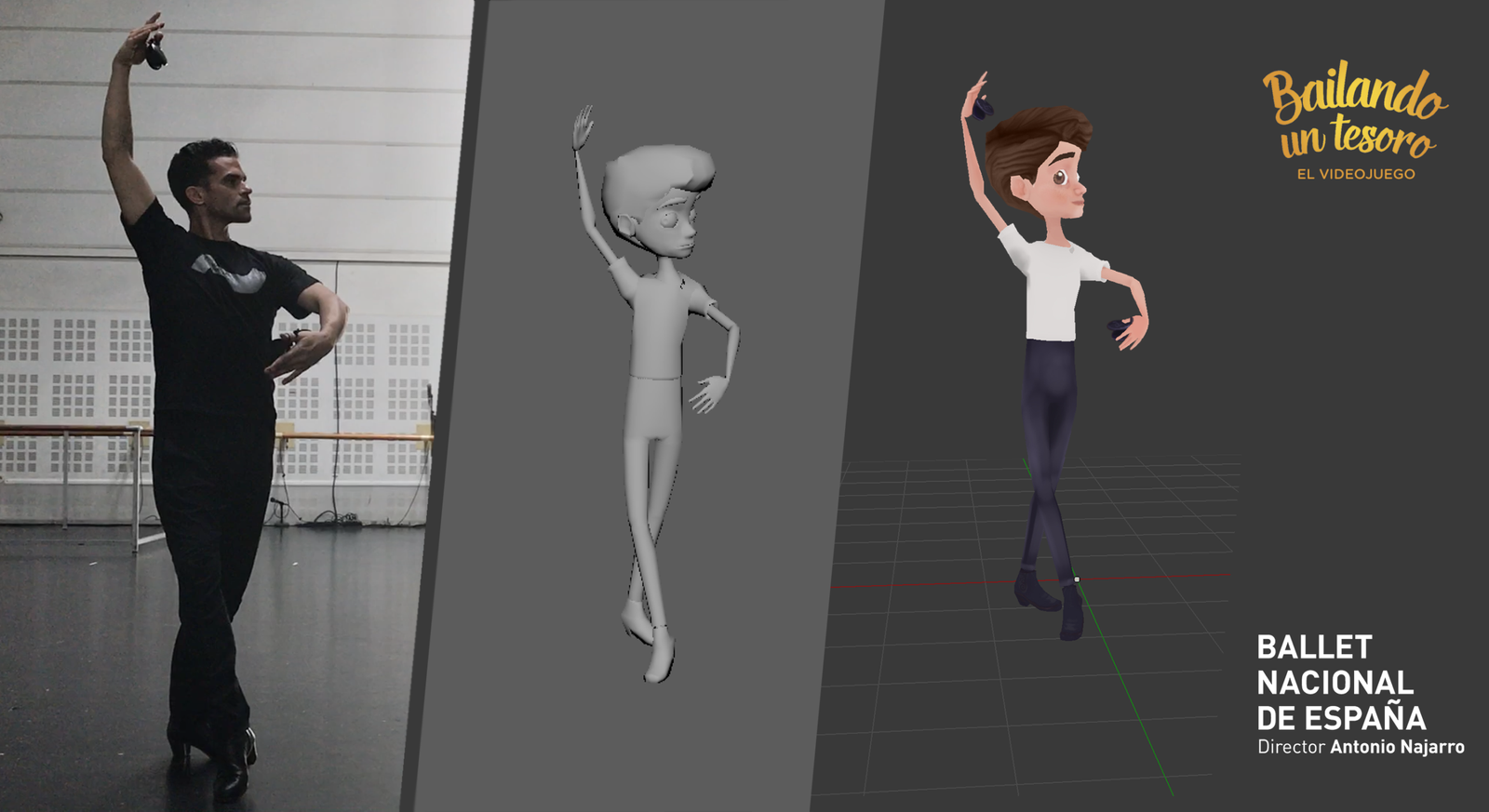Image resolution: width=1489 pixels, height=812 pixels.
Task: Click the Bailando un tesoro logo
Action: coord(1354,112)
